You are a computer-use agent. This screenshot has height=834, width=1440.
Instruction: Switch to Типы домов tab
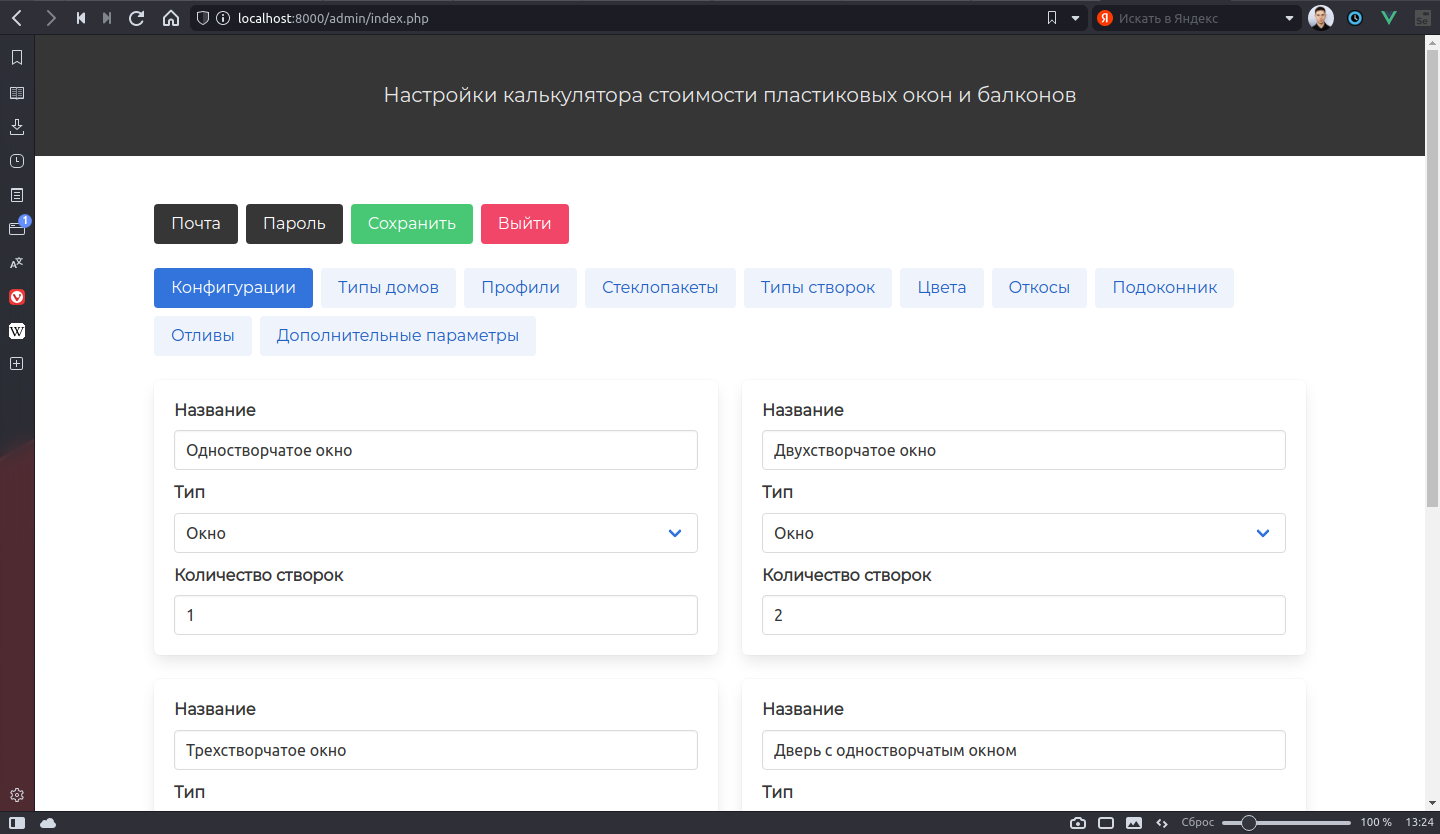pyautogui.click(x=388, y=288)
